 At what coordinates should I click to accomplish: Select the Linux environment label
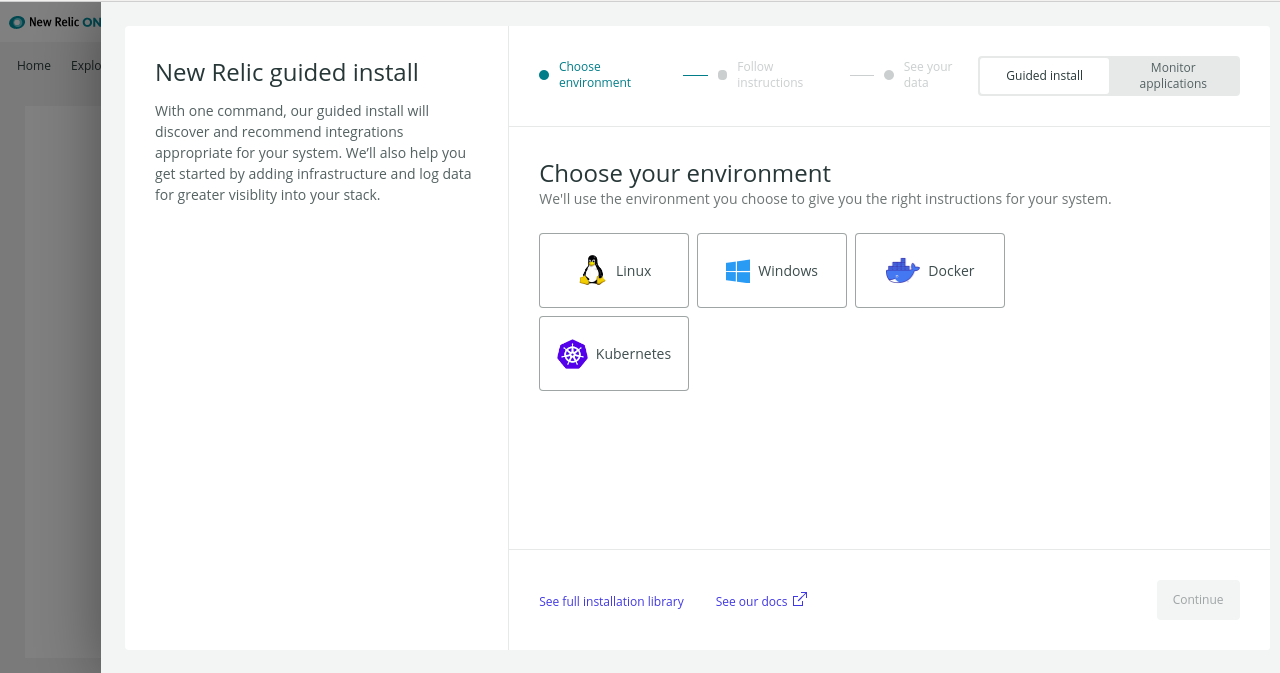coord(633,271)
